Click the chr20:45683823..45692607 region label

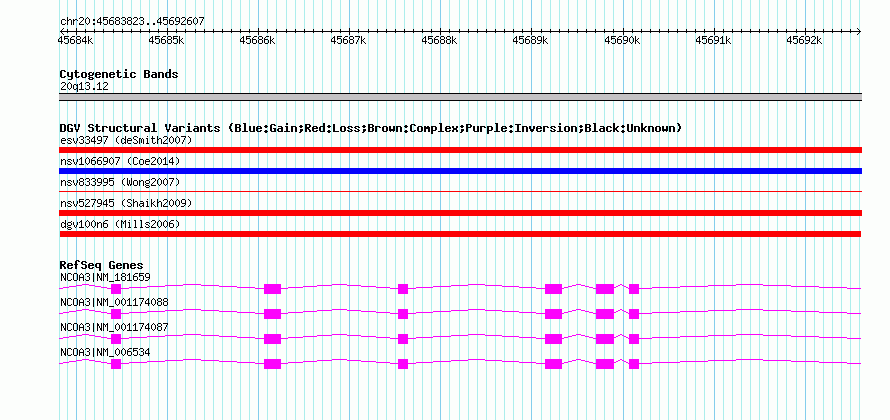point(132,21)
